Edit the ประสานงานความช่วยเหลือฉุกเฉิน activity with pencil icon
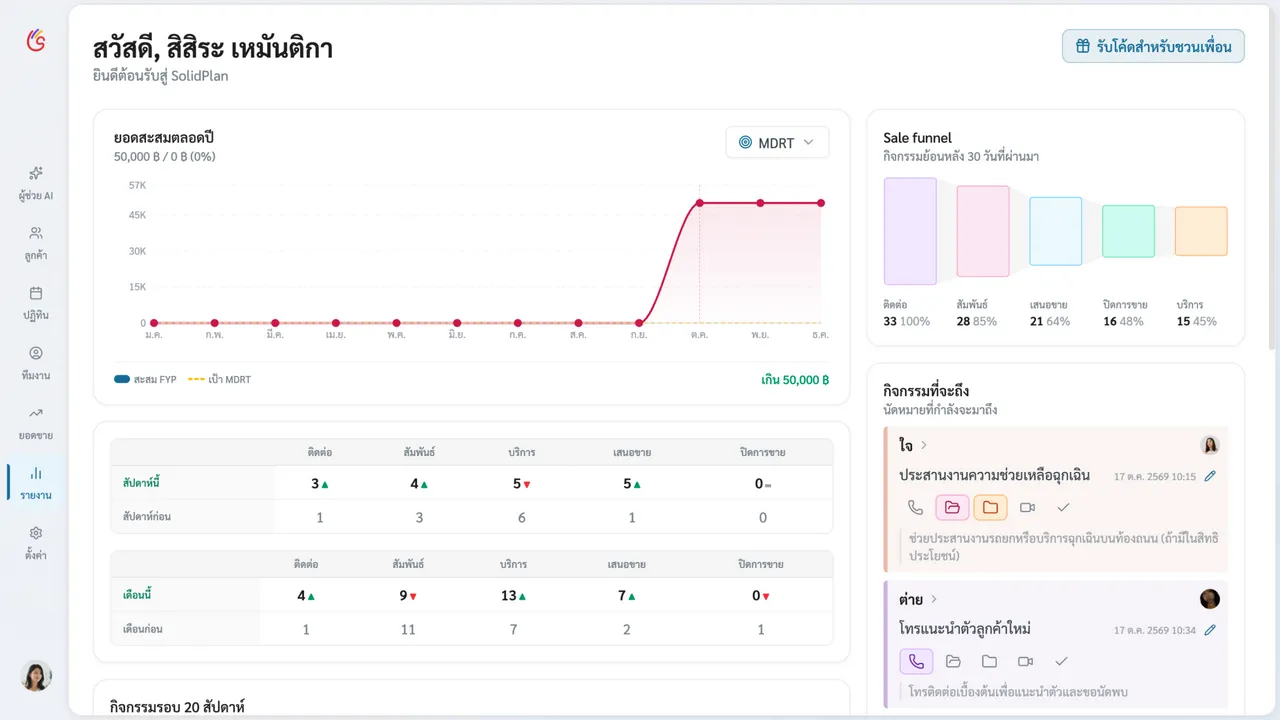Image resolution: width=1280 pixels, height=720 pixels. click(1210, 476)
